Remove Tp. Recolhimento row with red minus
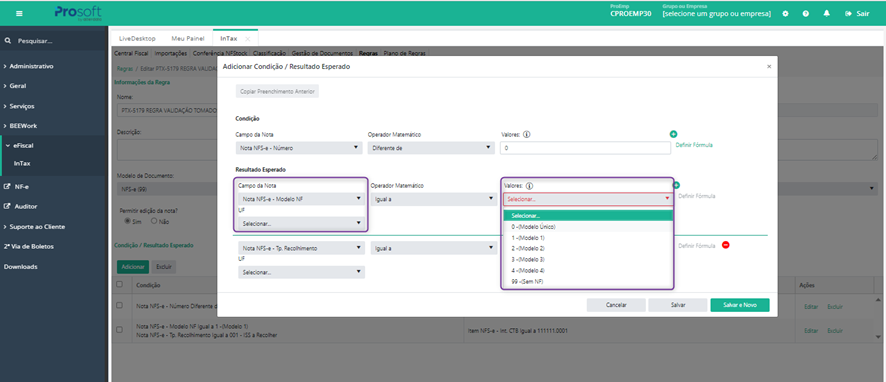 coord(726,245)
